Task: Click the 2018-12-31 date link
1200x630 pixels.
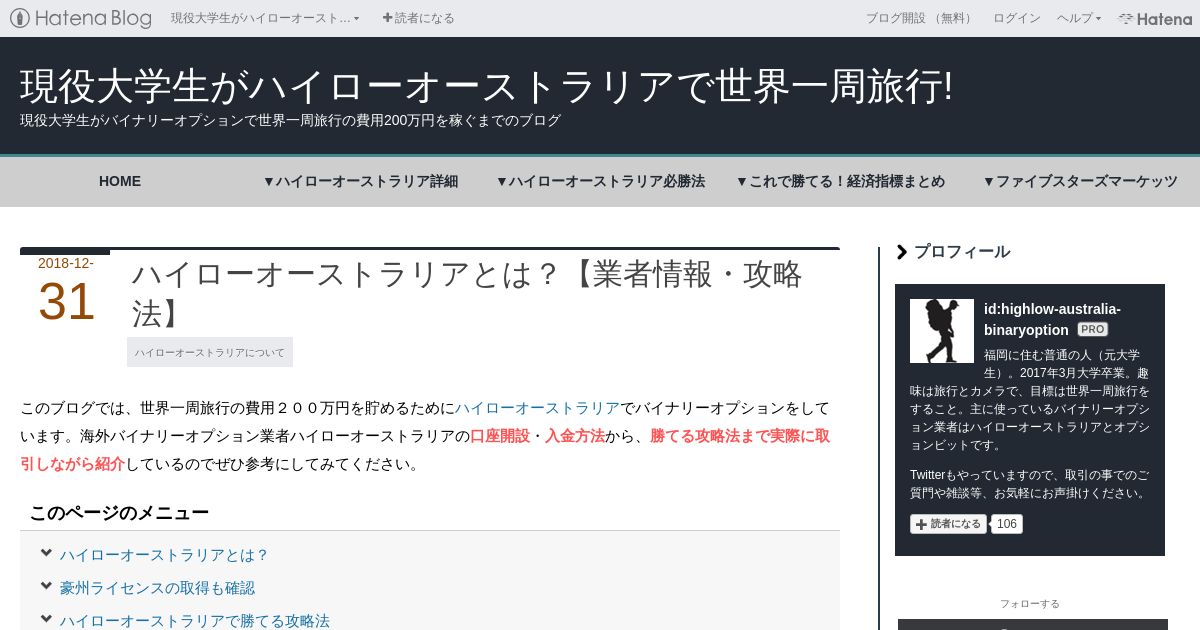Action: (66, 290)
